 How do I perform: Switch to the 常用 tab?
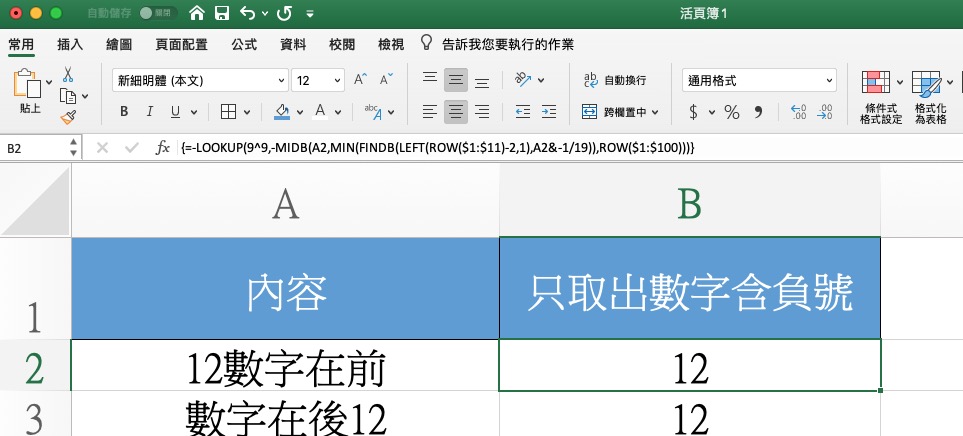21,44
